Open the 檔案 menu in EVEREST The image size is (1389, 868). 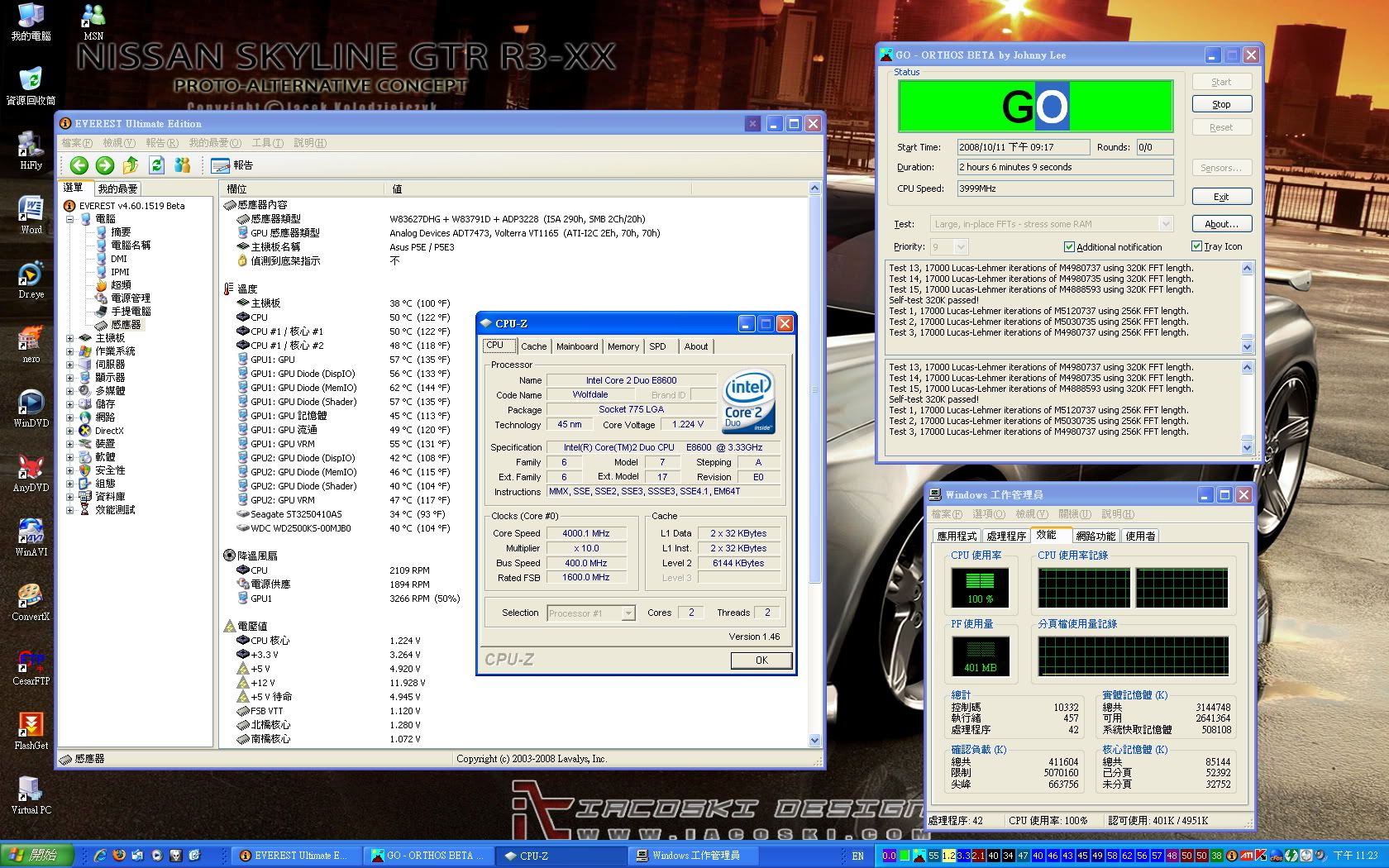pos(77,143)
